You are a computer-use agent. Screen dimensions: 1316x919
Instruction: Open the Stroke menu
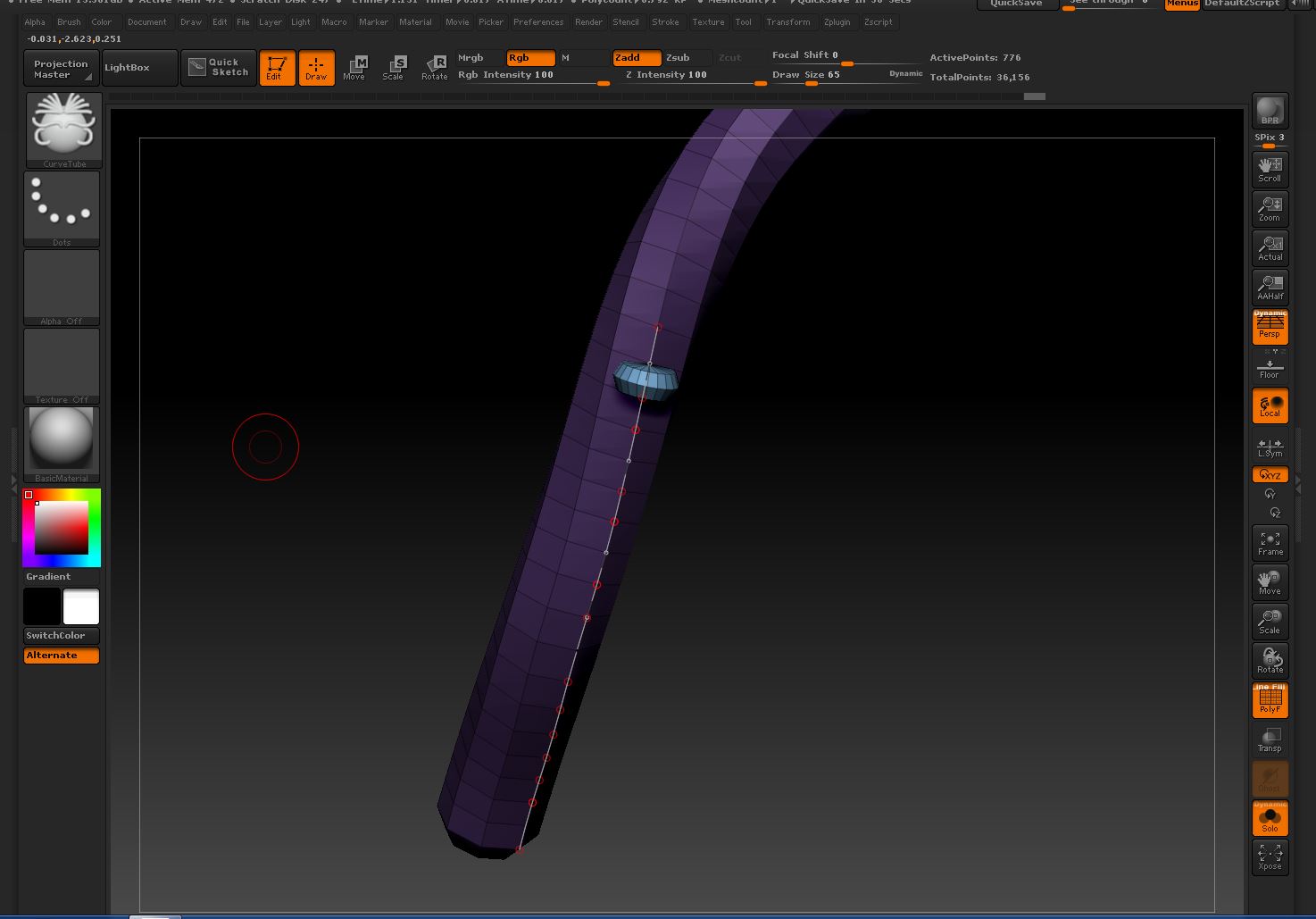click(x=665, y=22)
